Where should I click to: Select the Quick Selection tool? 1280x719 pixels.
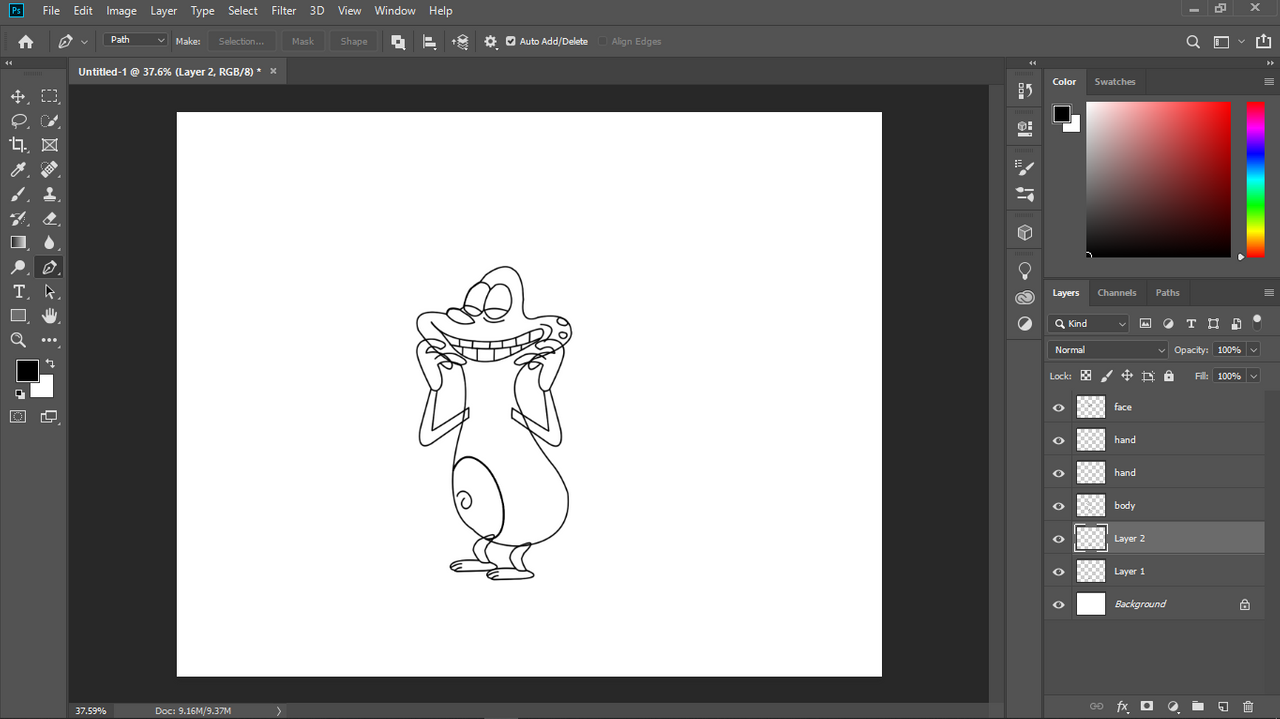click(49, 121)
